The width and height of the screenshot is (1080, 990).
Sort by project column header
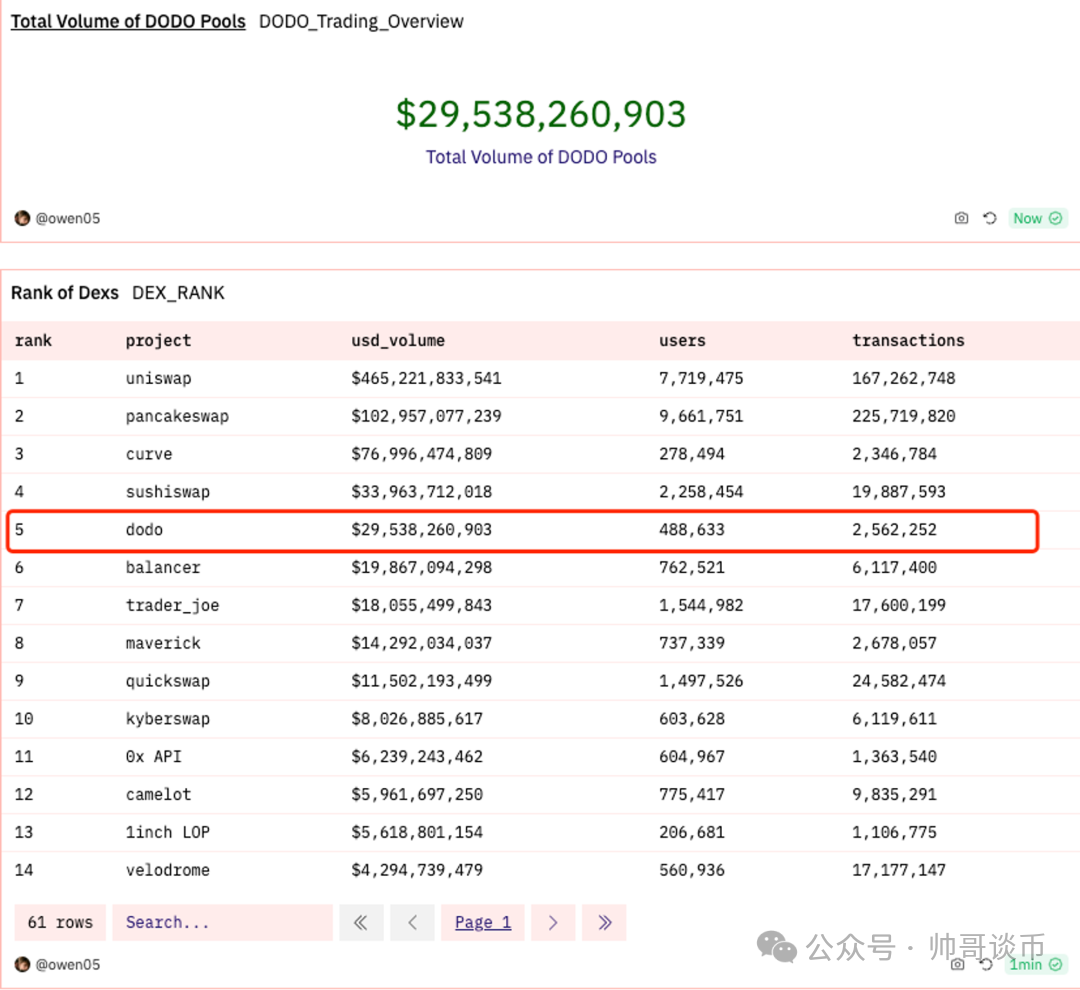[158, 340]
